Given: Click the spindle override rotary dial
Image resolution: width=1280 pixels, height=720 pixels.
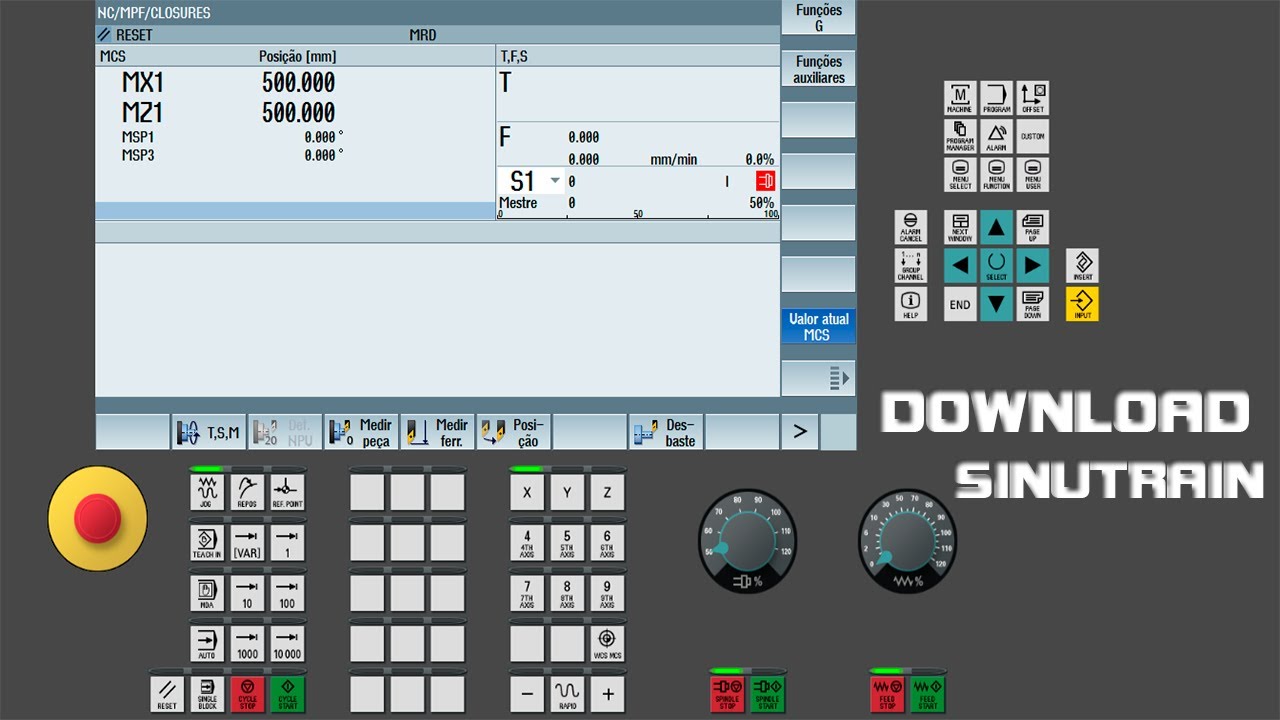Looking at the screenshot, I should point(747,542).
